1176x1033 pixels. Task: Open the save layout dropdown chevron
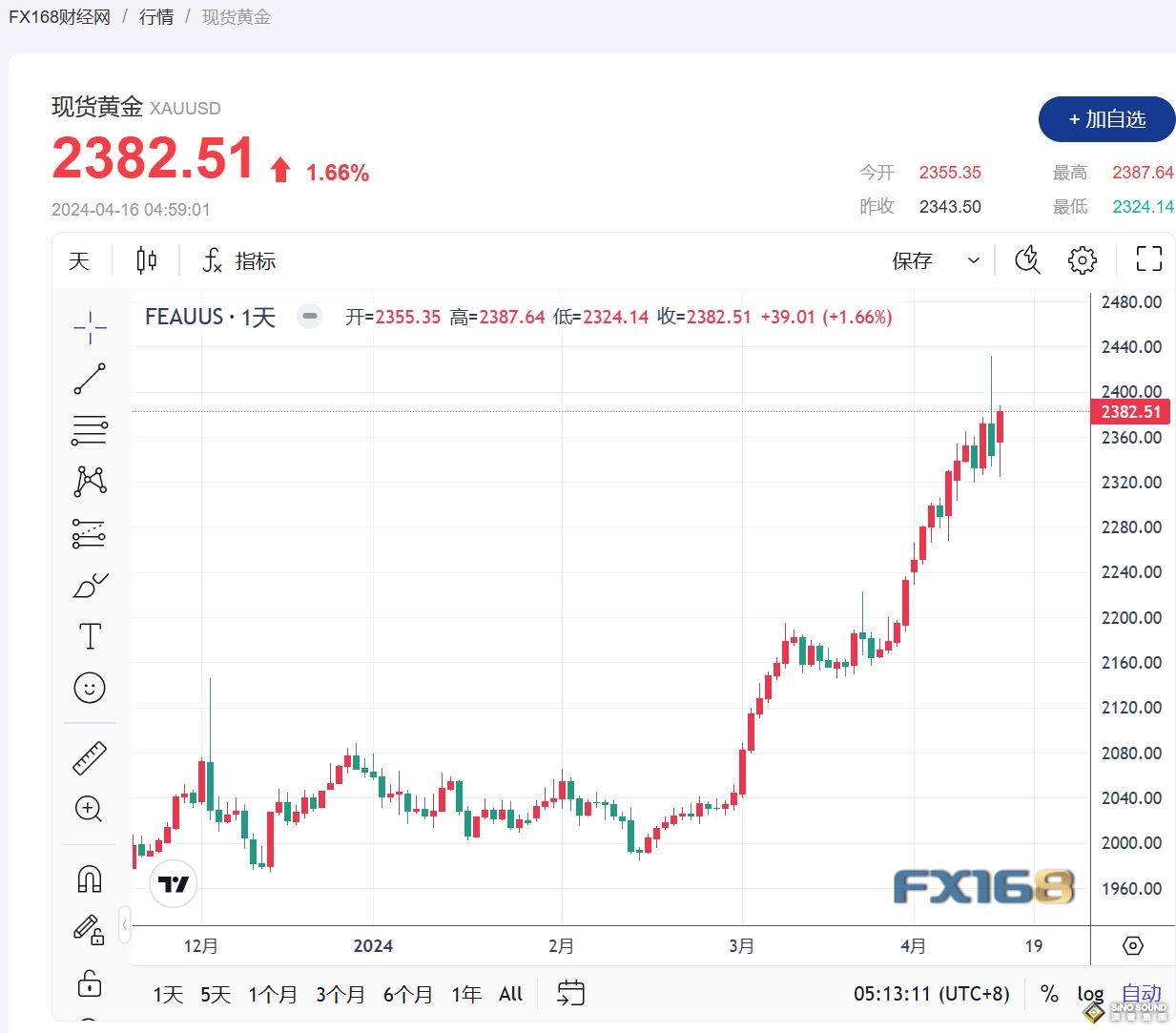click(x=973, y=260)
